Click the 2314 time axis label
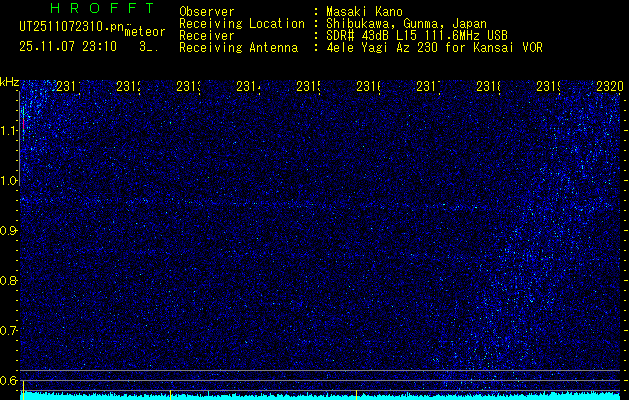629x400 pixels. point(248,87)
